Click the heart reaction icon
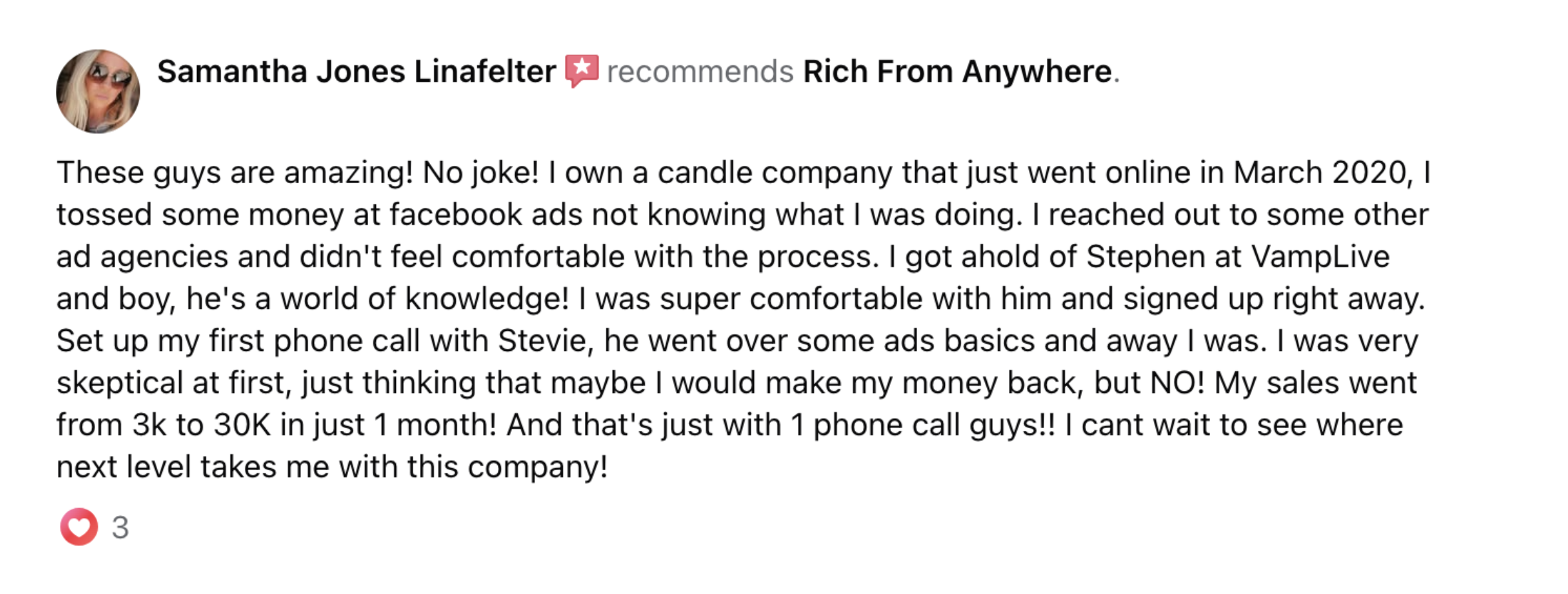Screen dimensions: 1568x594 point(79,527)
